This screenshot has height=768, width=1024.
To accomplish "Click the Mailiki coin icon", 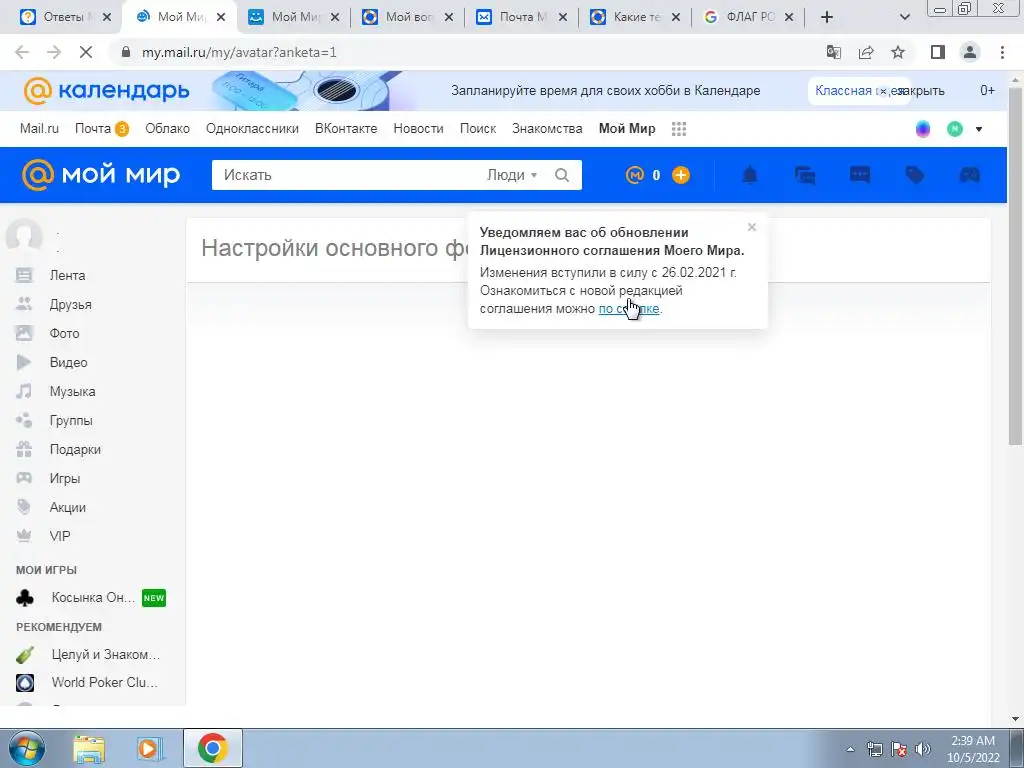I will 635,175.
